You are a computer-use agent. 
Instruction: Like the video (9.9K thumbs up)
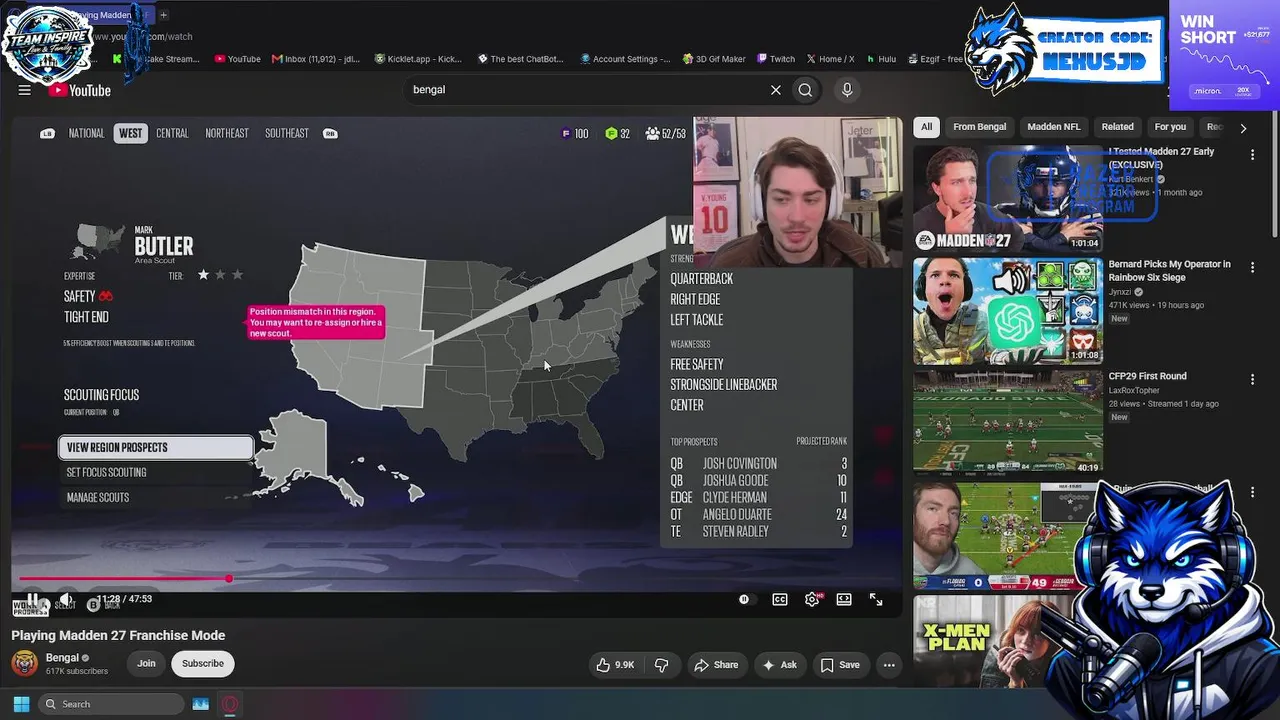(x=616, y=665)
